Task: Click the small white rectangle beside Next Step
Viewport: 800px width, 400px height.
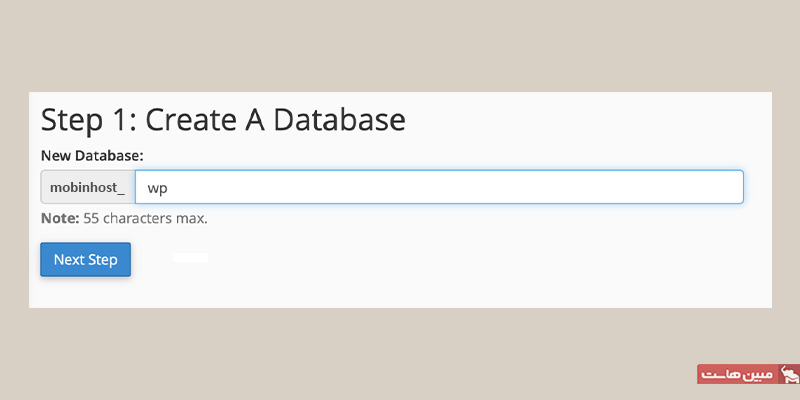Action: point(190,258)
